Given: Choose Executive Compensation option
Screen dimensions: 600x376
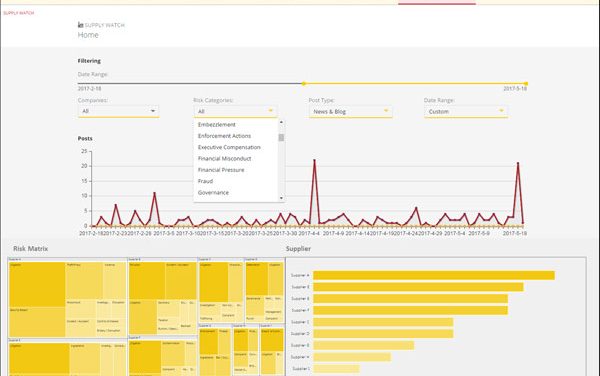Looking at the screenshot, I should [229, 147].
